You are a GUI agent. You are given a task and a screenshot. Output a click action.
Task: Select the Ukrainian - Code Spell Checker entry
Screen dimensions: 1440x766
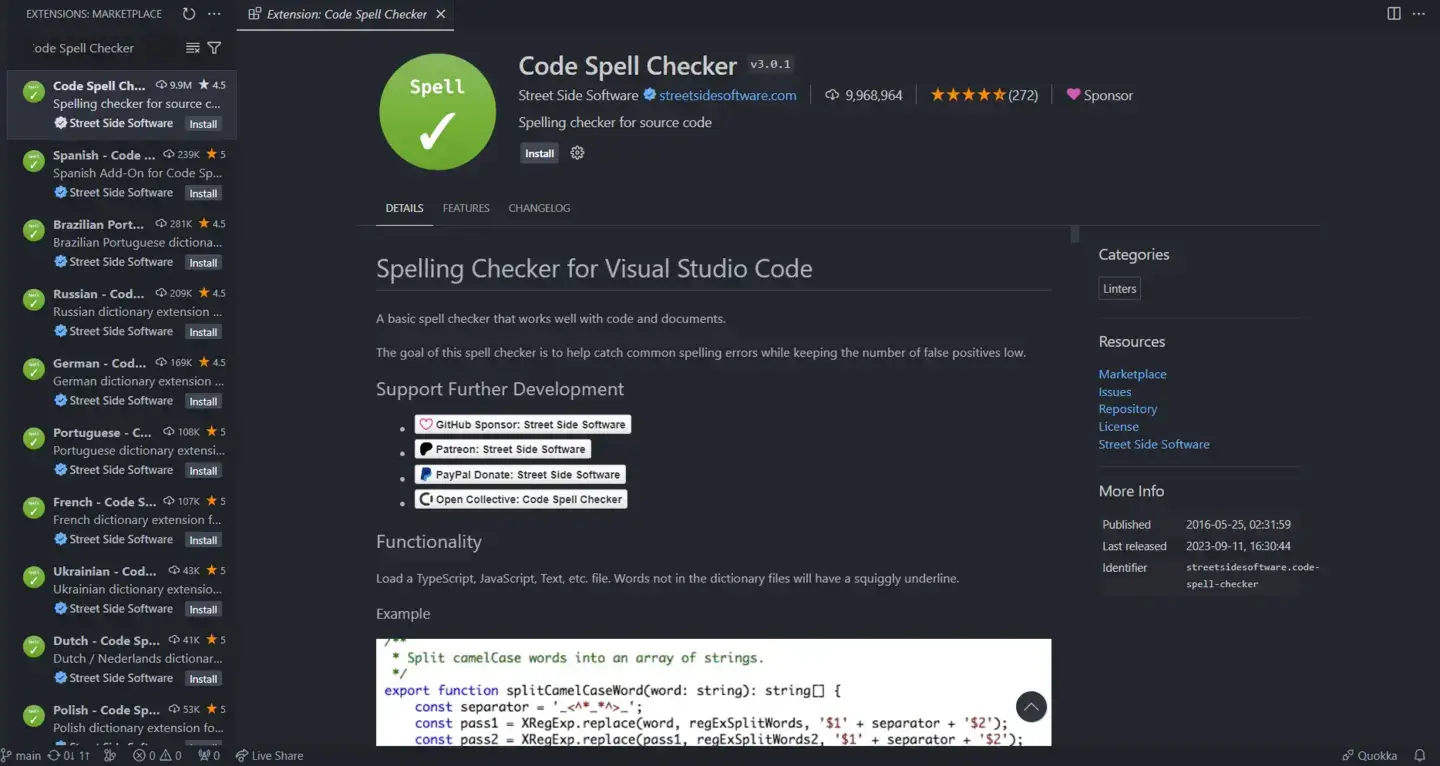click(122, 590)
